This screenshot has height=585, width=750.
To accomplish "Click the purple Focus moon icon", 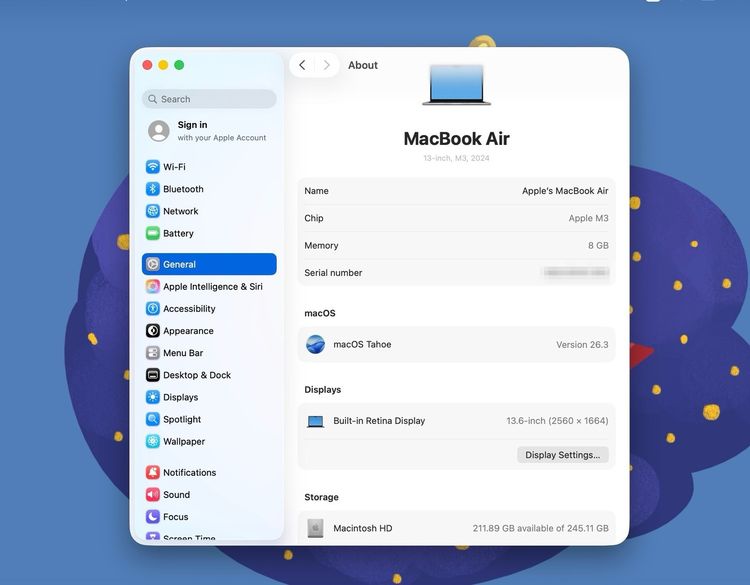I will pos(153,517).
